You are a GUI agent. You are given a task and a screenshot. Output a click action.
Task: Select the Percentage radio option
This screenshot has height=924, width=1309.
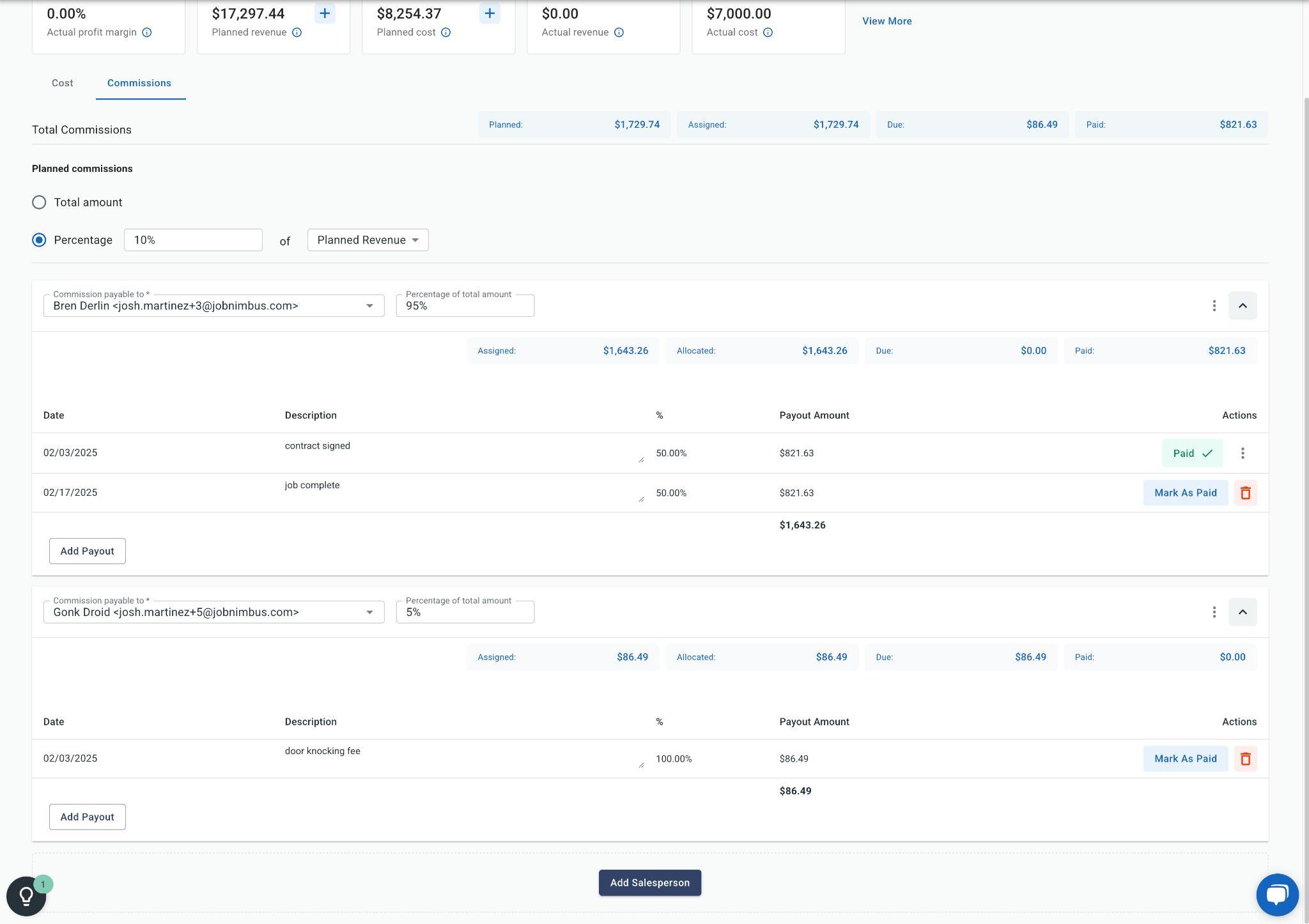point(39,240)
